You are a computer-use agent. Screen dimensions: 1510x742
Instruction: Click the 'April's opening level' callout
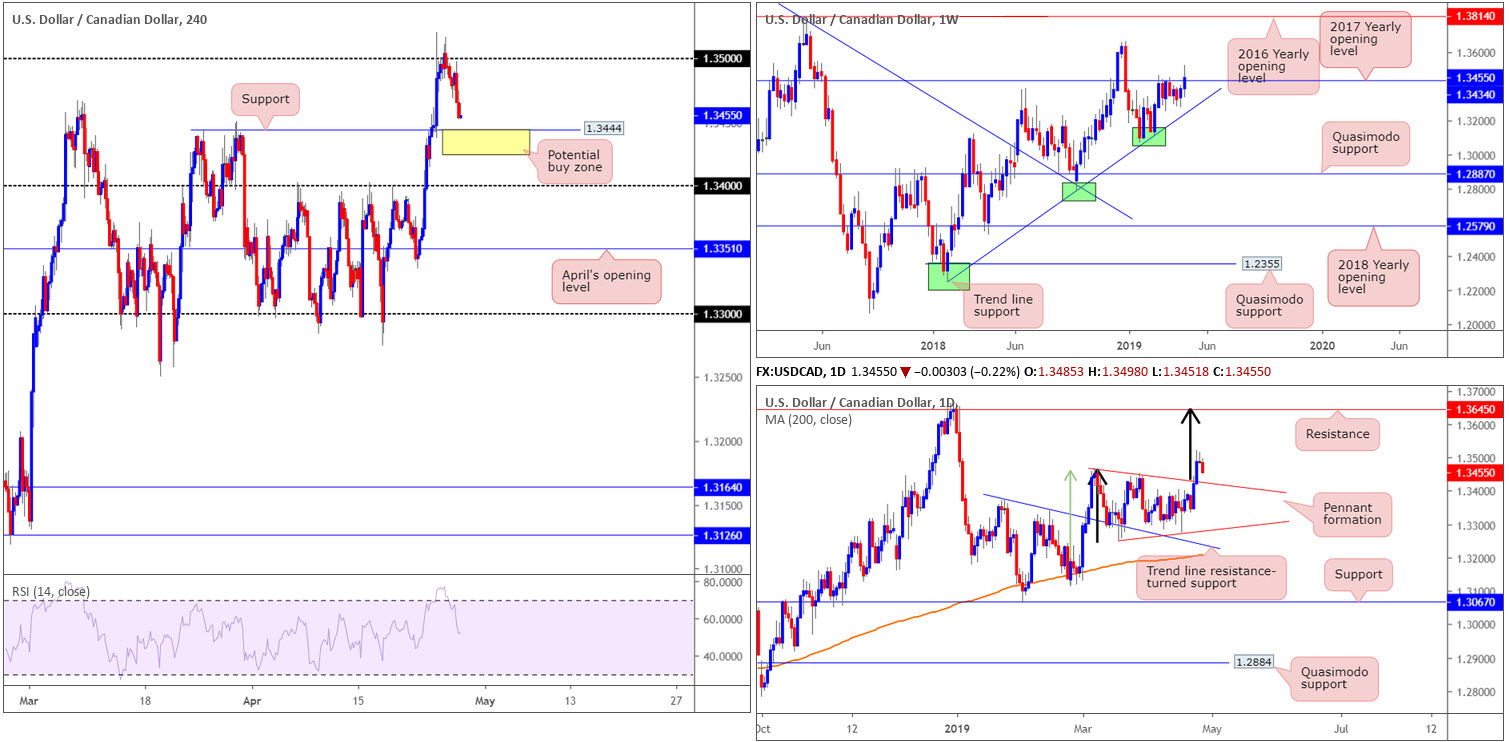tap(606, 282)
